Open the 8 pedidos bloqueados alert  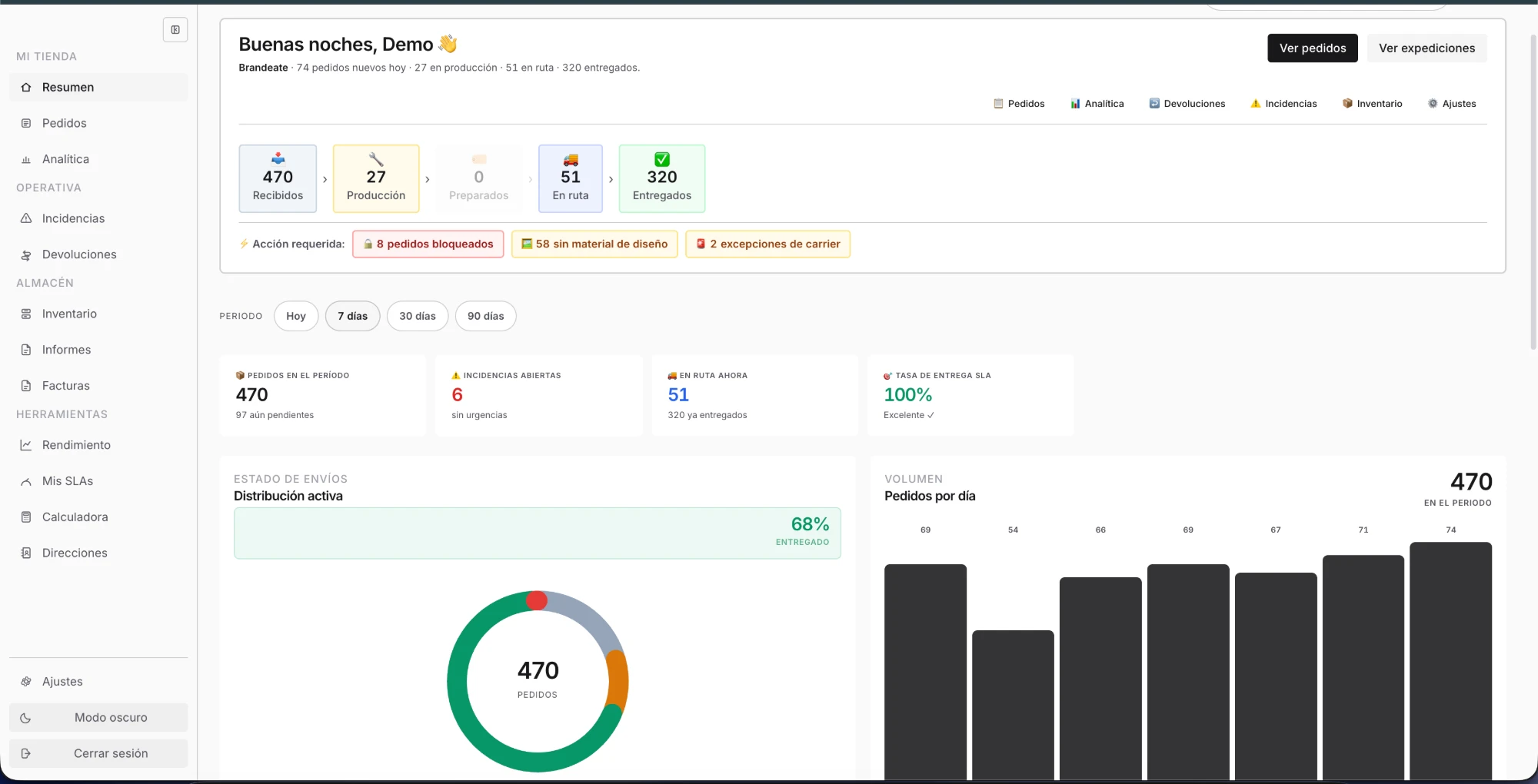tap(428, 244)
